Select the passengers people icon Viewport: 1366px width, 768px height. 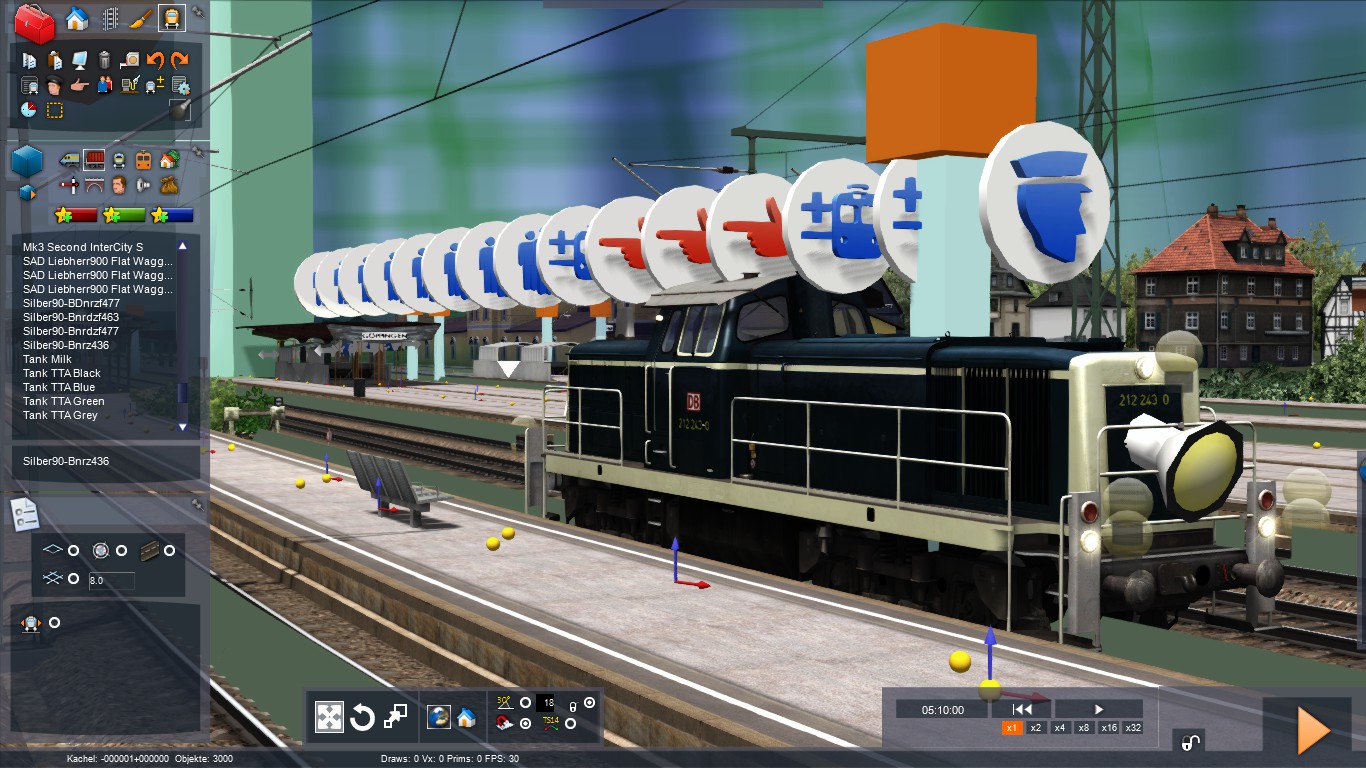coord(105,85)
